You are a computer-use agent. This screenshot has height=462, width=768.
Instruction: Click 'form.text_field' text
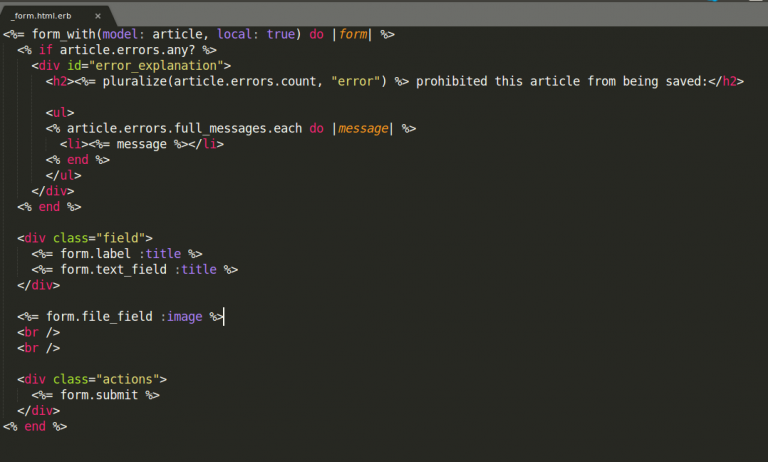(113, 269)
